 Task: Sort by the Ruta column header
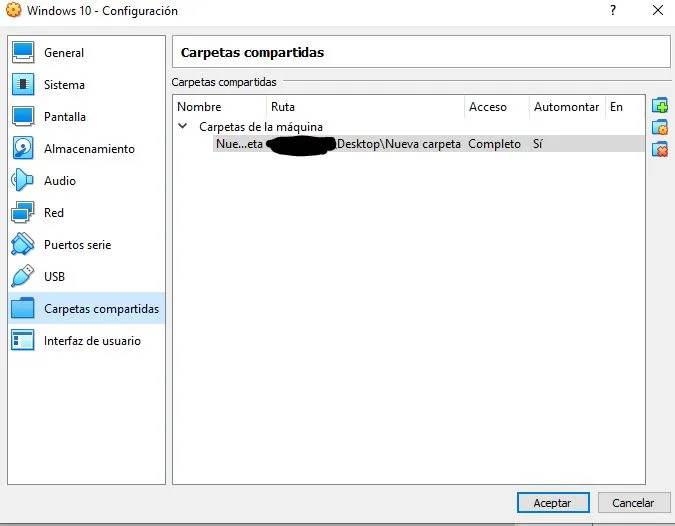coord(366,107)
